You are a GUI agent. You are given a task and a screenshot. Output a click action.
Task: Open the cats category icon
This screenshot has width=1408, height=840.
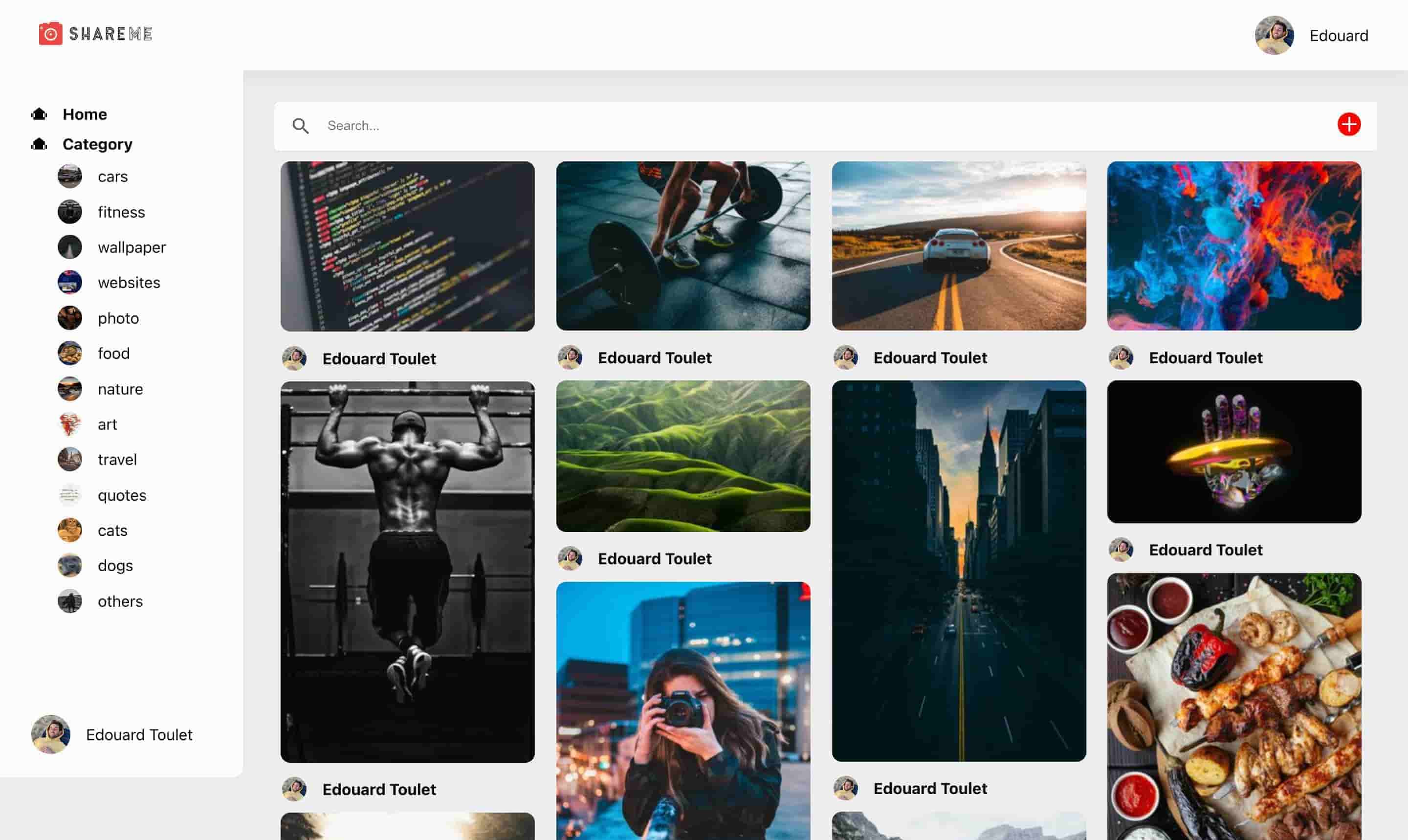click(69, 531)
